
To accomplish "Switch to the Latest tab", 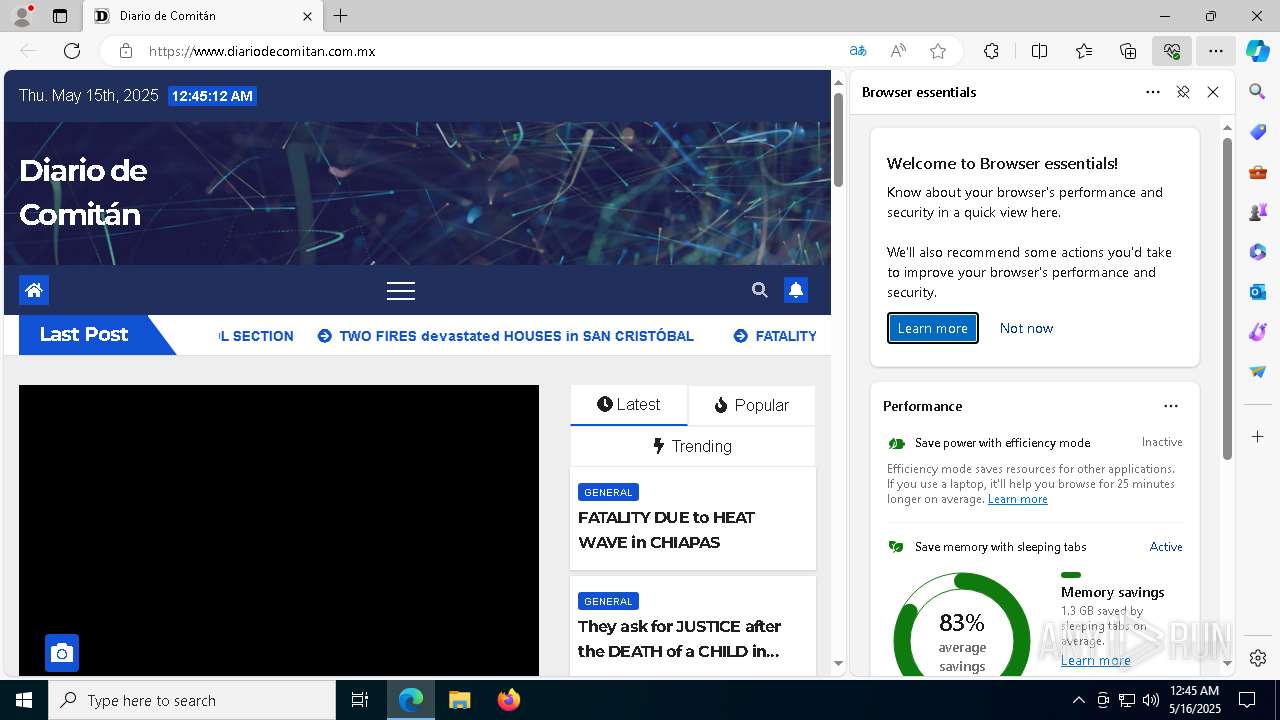I will (x=629, y=405).
